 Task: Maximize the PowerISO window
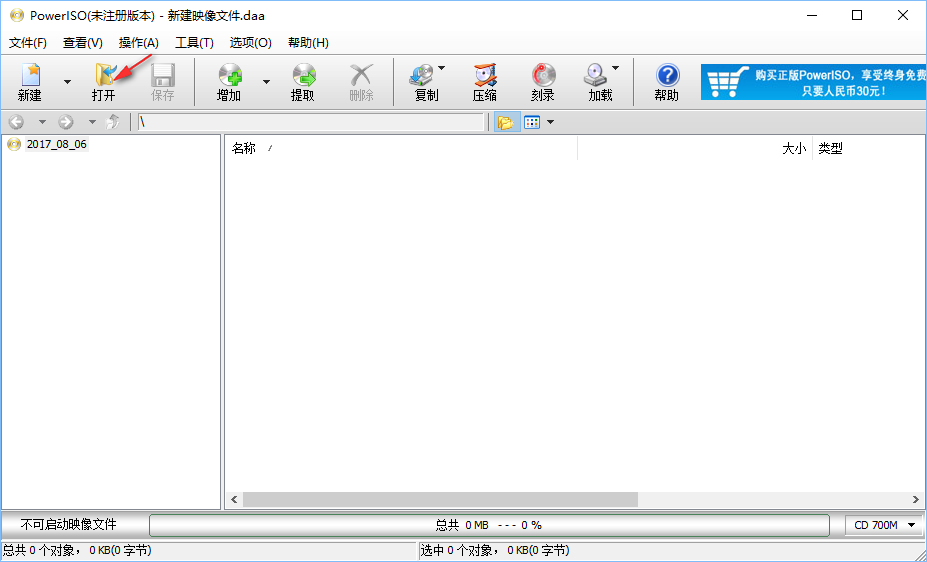857,15
